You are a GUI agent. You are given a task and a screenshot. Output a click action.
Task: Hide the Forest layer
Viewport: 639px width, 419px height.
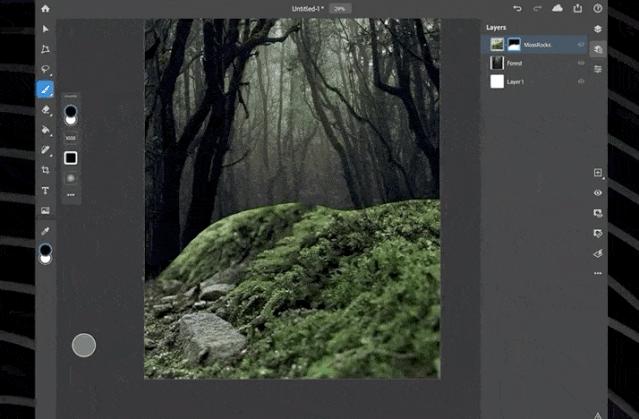(581, 63)
